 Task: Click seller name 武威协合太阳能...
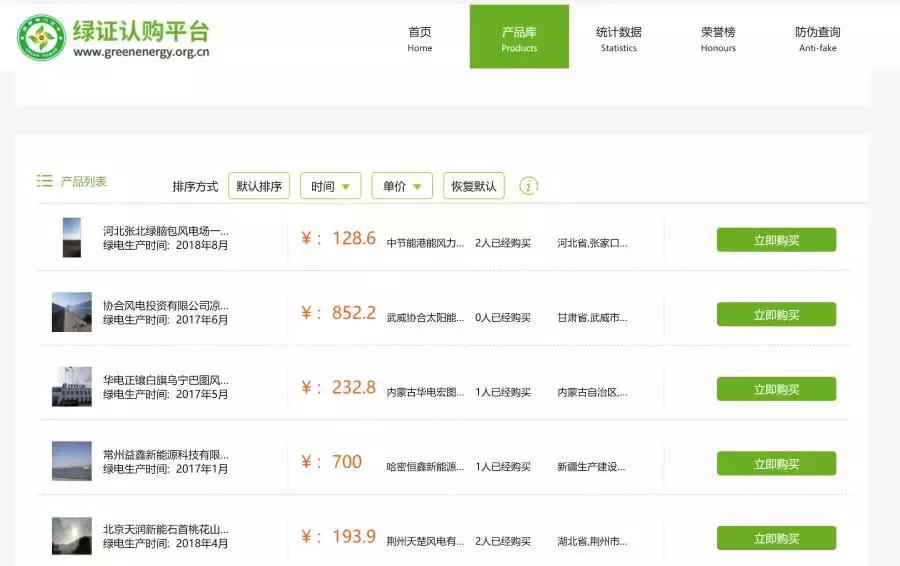425,317
